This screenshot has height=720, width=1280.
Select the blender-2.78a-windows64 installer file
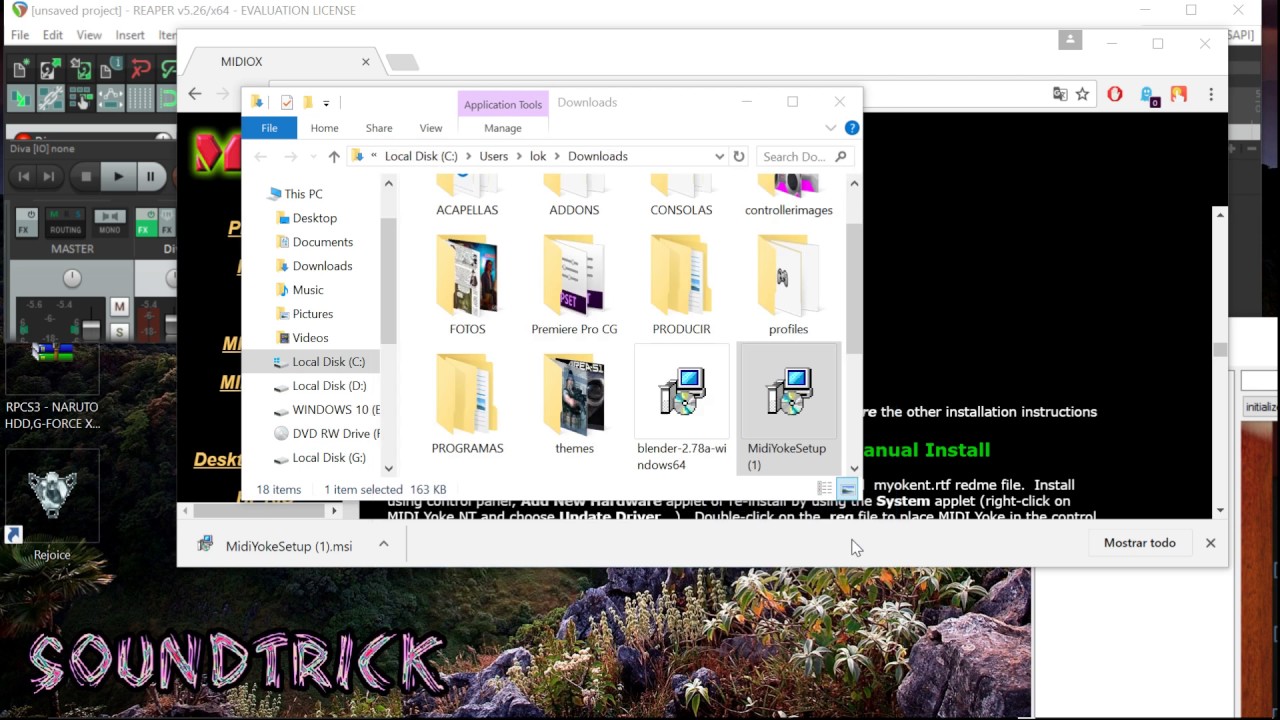681,410
